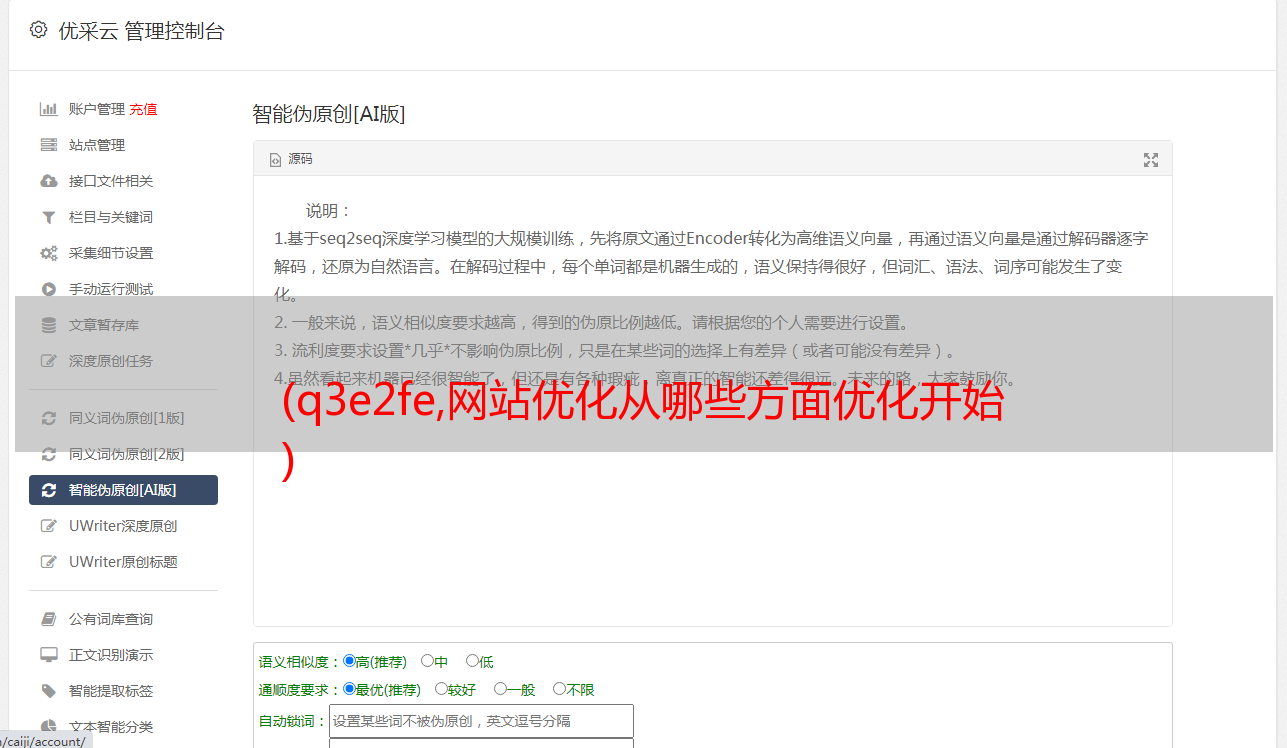
Task: Click the 采集细节设置 gears icon
Action: pos(48,253)
